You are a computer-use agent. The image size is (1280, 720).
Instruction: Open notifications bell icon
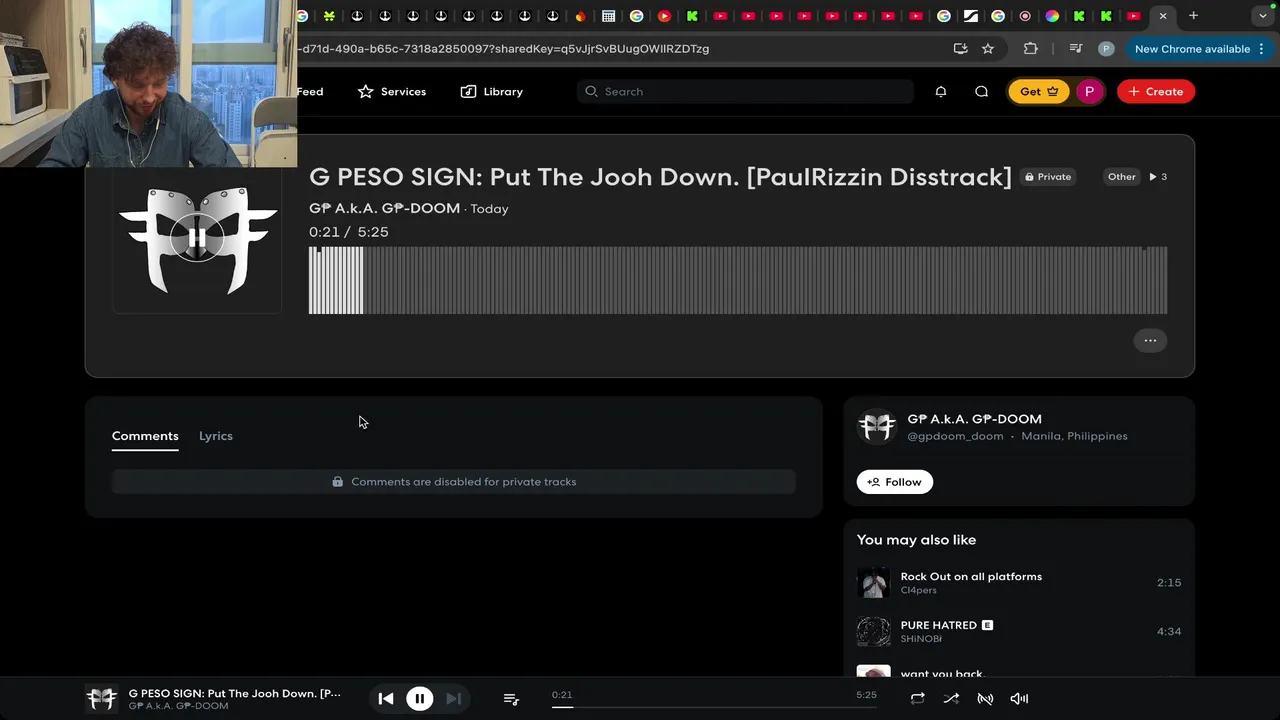pyautogui.click(x=941, y=91)
